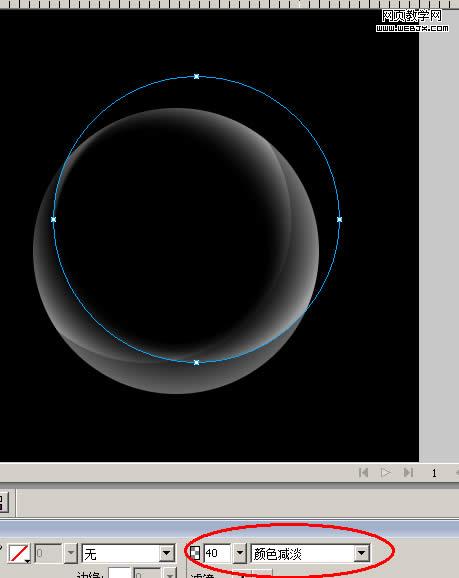Select the bottom anchor point of the ellipse

[197, 363]
